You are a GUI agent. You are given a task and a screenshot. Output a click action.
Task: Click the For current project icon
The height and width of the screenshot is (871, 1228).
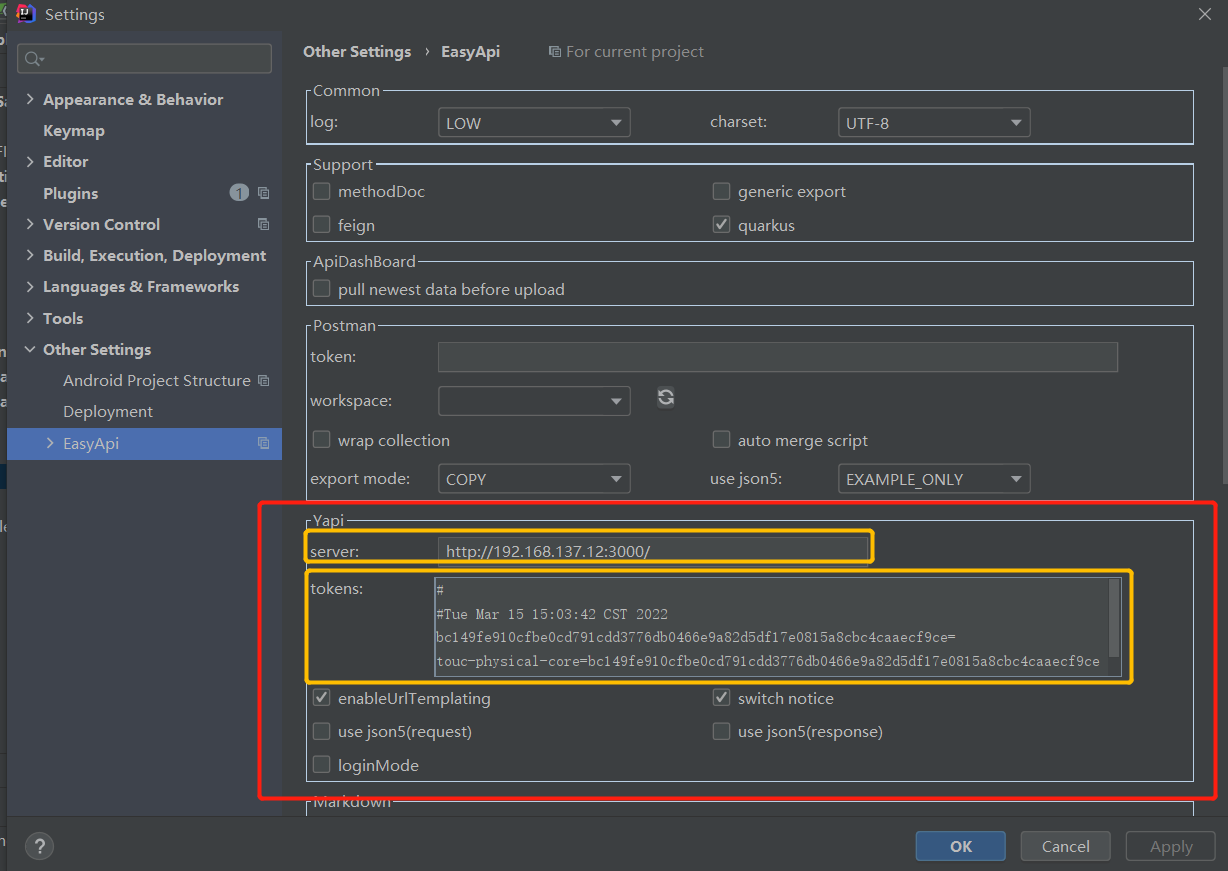click(554, 51)
